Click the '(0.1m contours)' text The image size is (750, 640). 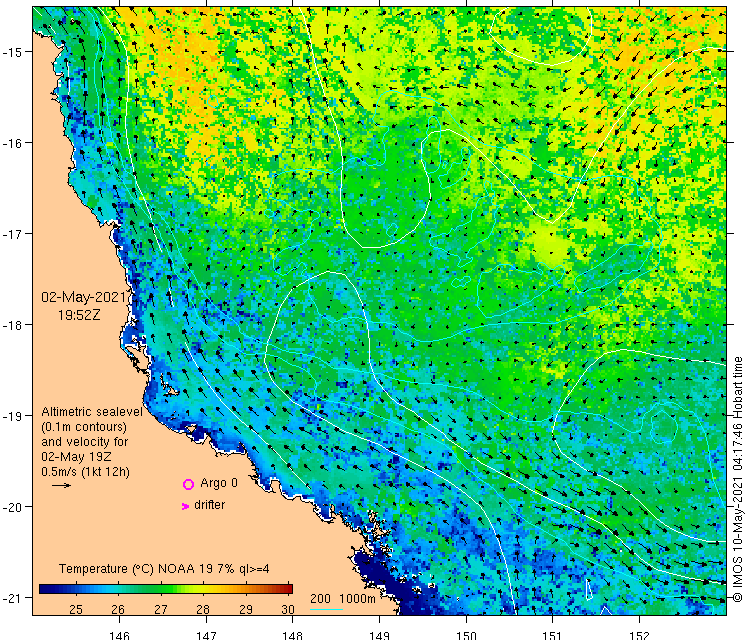[x=84, y=427]
